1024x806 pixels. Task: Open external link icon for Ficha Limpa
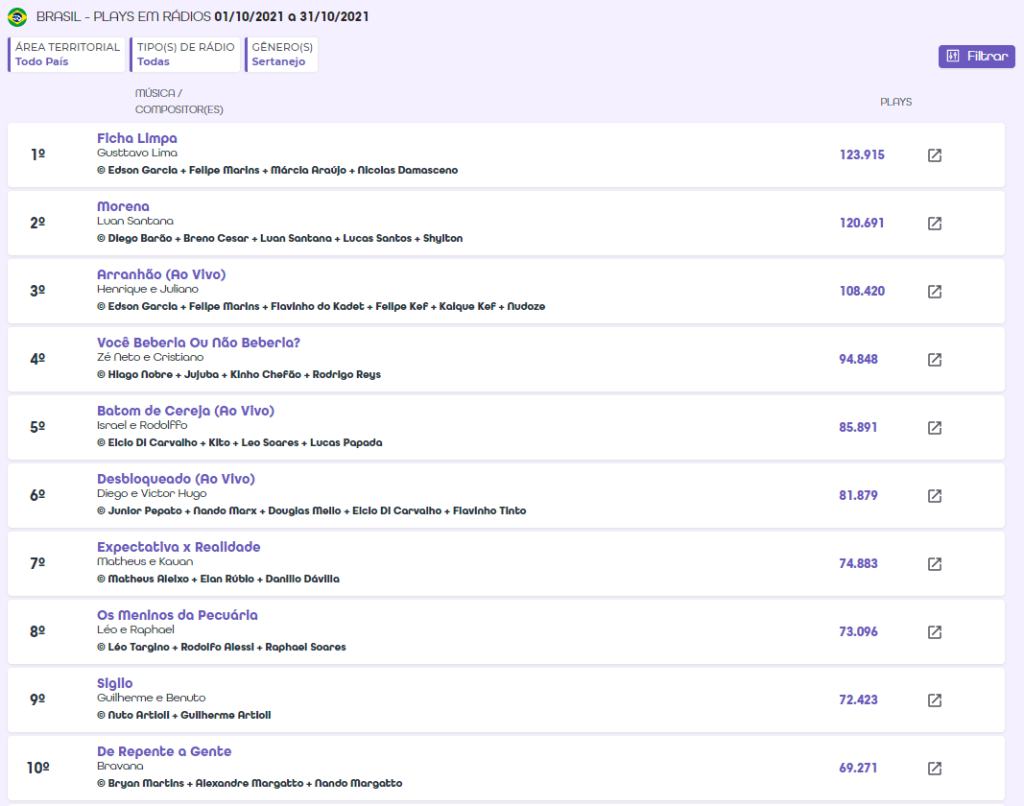pyautogui.click(x=934, y=155)
